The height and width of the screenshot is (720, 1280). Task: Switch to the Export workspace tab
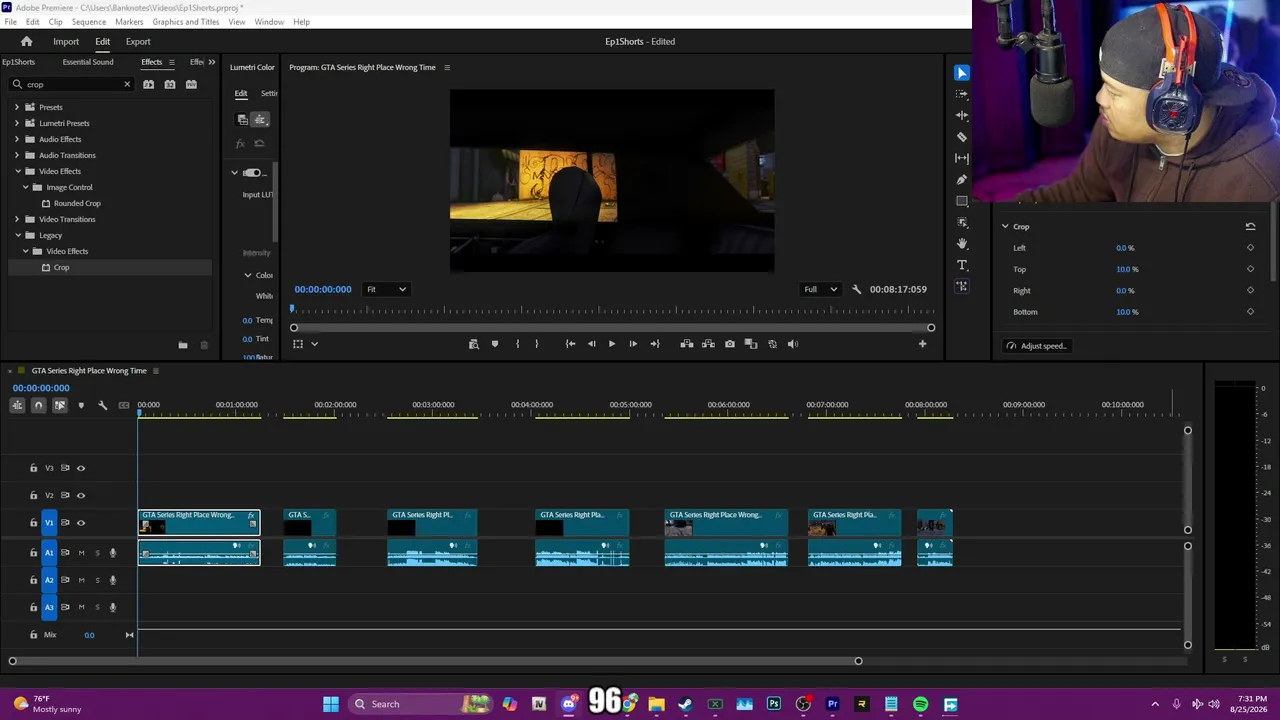(138, 42)
